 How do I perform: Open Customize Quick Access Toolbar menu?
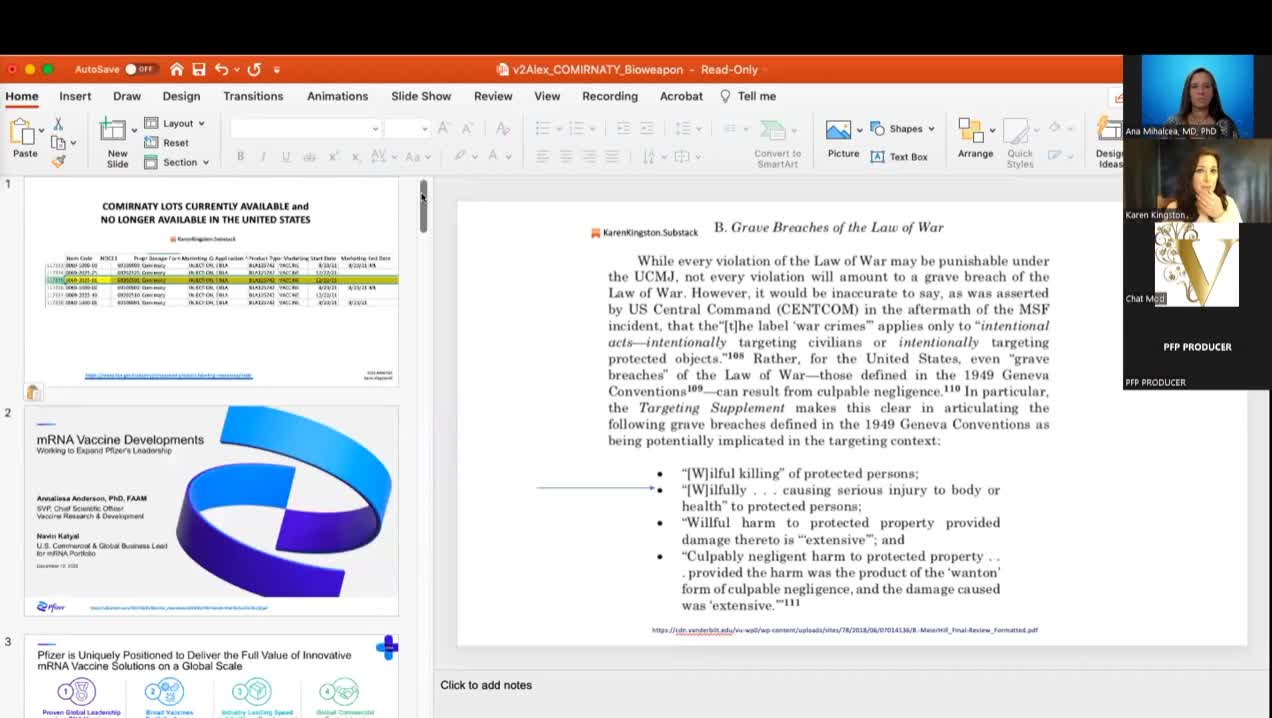(x=277, y=70)
